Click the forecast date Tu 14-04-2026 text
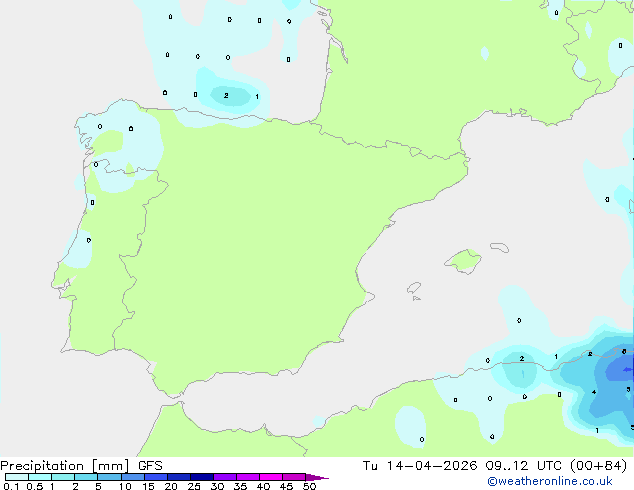Viewport: 634px width, 490px height. 420,466
